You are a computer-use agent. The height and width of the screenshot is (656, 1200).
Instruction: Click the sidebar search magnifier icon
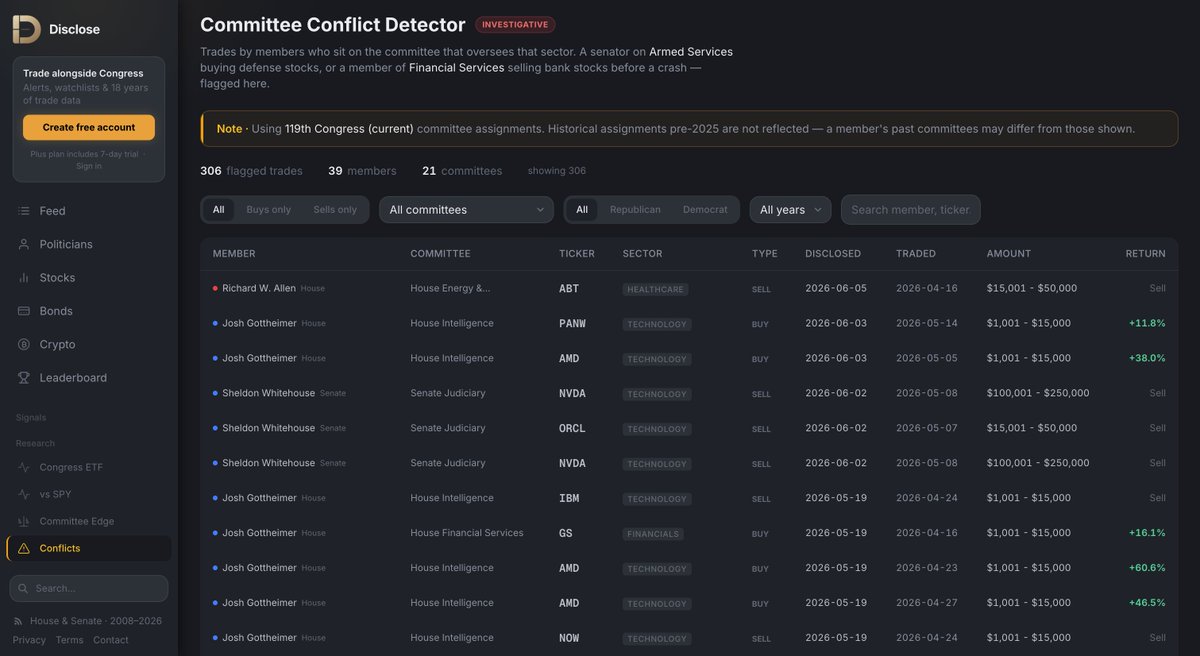click(x=25, y=588)
